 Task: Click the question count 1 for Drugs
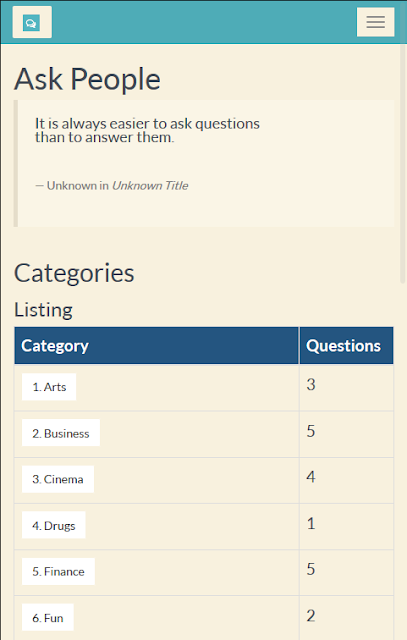tap(311, 523)
